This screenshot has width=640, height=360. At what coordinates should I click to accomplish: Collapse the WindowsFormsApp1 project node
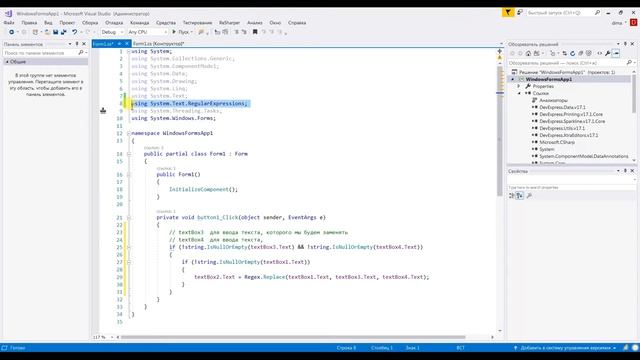tap(513, 79)
